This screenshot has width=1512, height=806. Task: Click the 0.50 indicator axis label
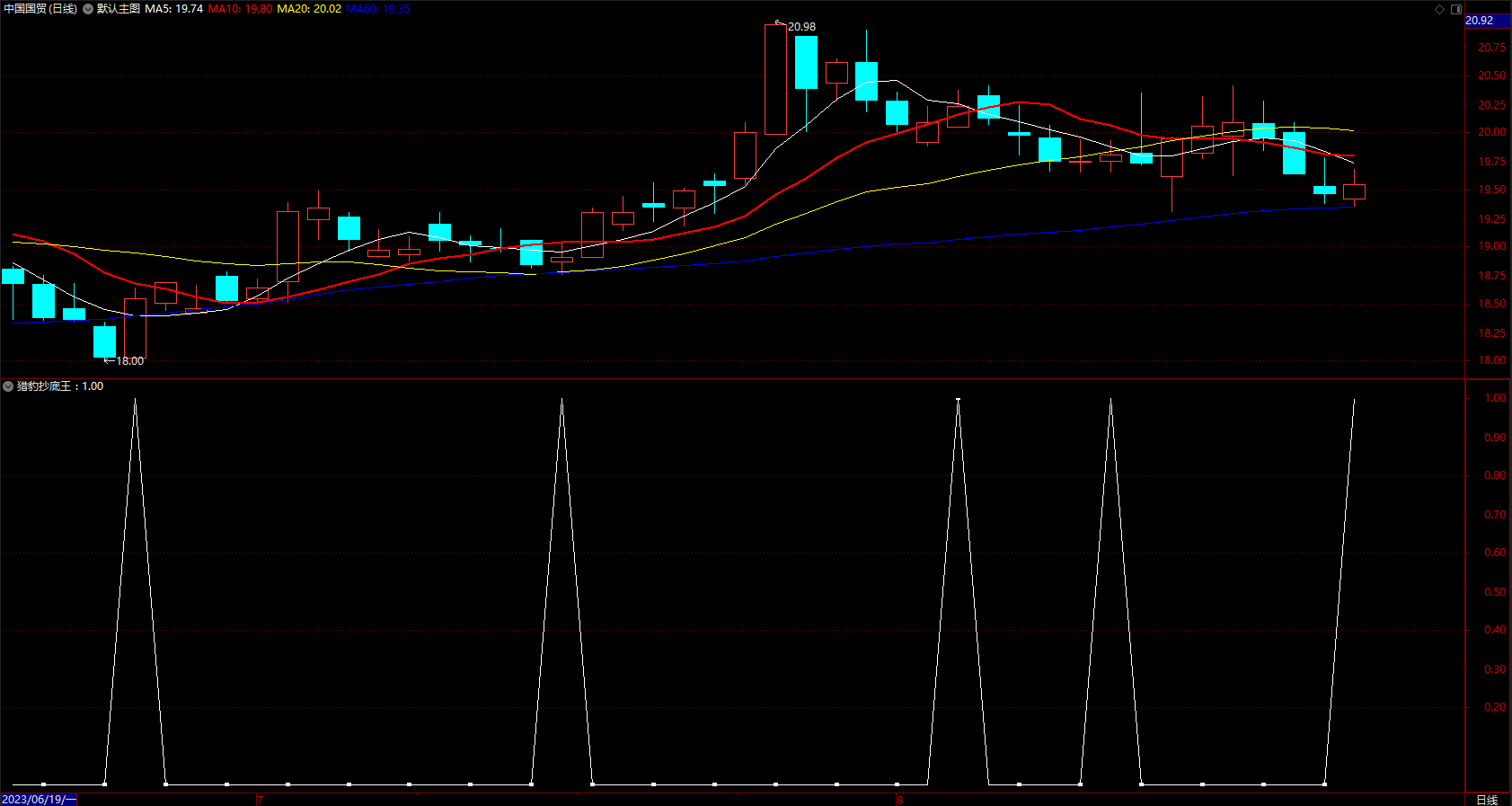click(1495, 592)
